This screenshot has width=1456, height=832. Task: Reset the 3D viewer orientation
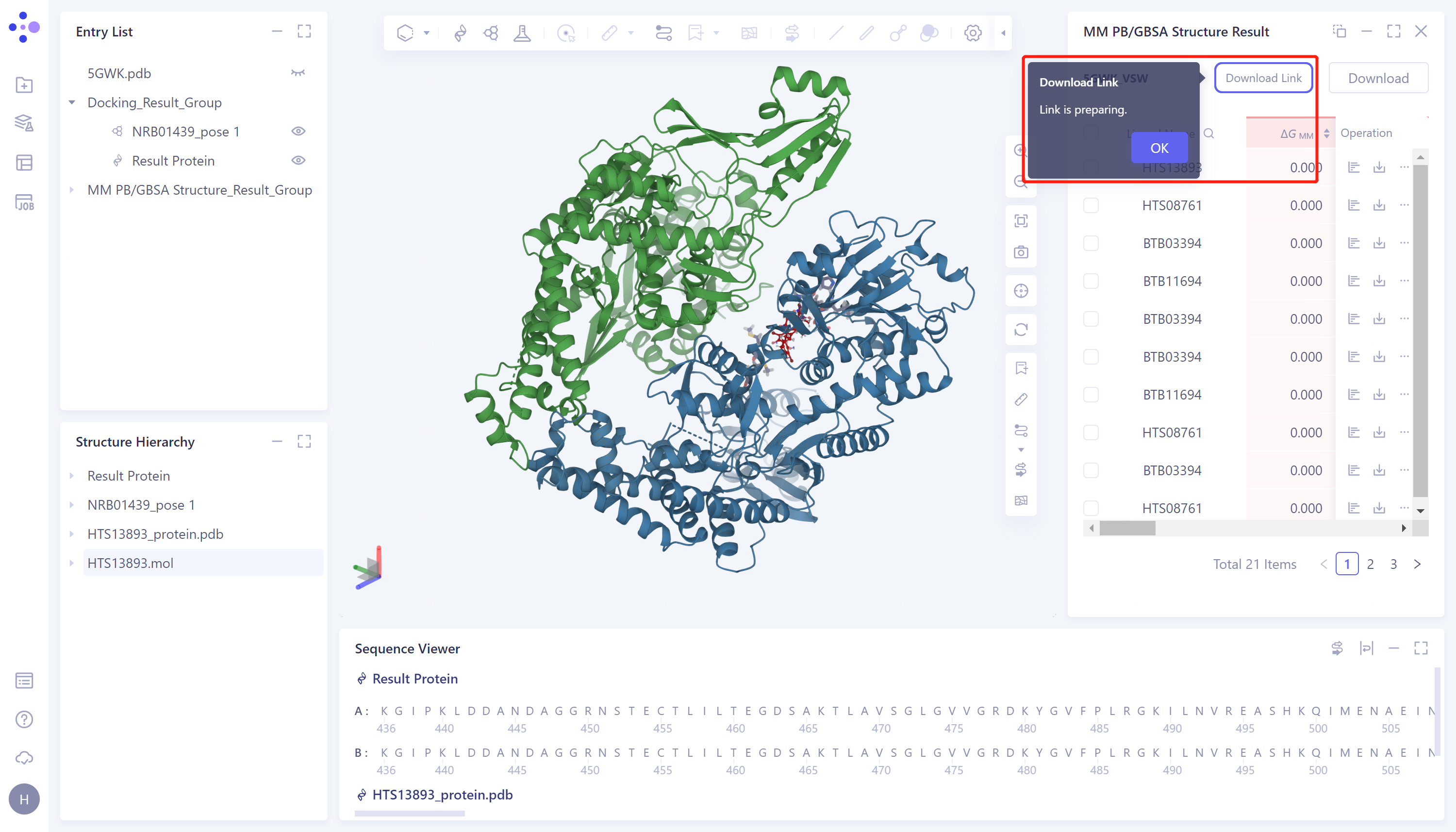1022,330
